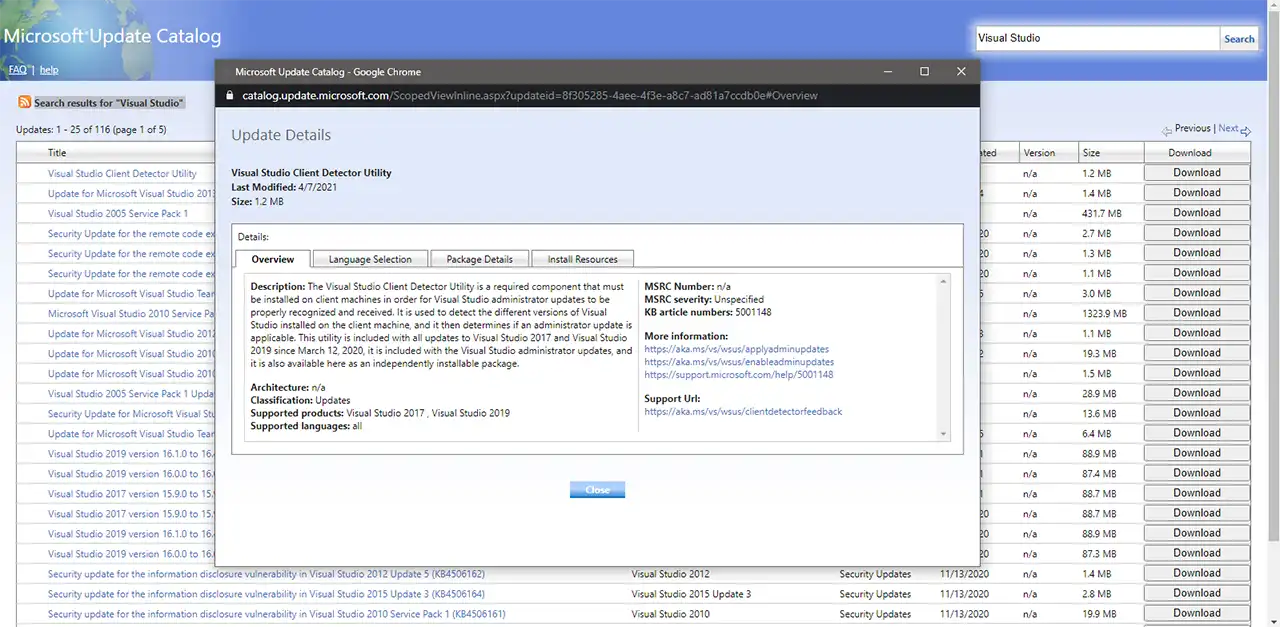Click the Previous page link text
1280x627 pixels.
(x=1192, y=128)
